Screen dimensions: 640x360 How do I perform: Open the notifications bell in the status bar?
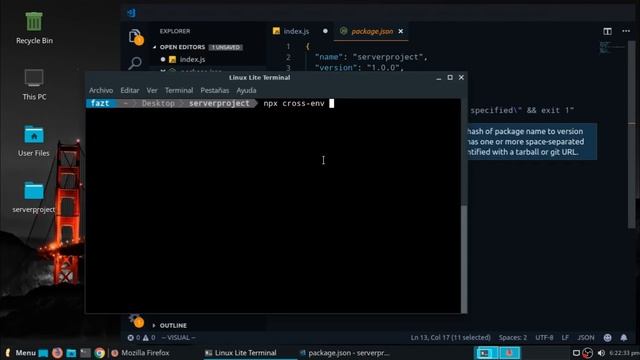pos(624,338)
